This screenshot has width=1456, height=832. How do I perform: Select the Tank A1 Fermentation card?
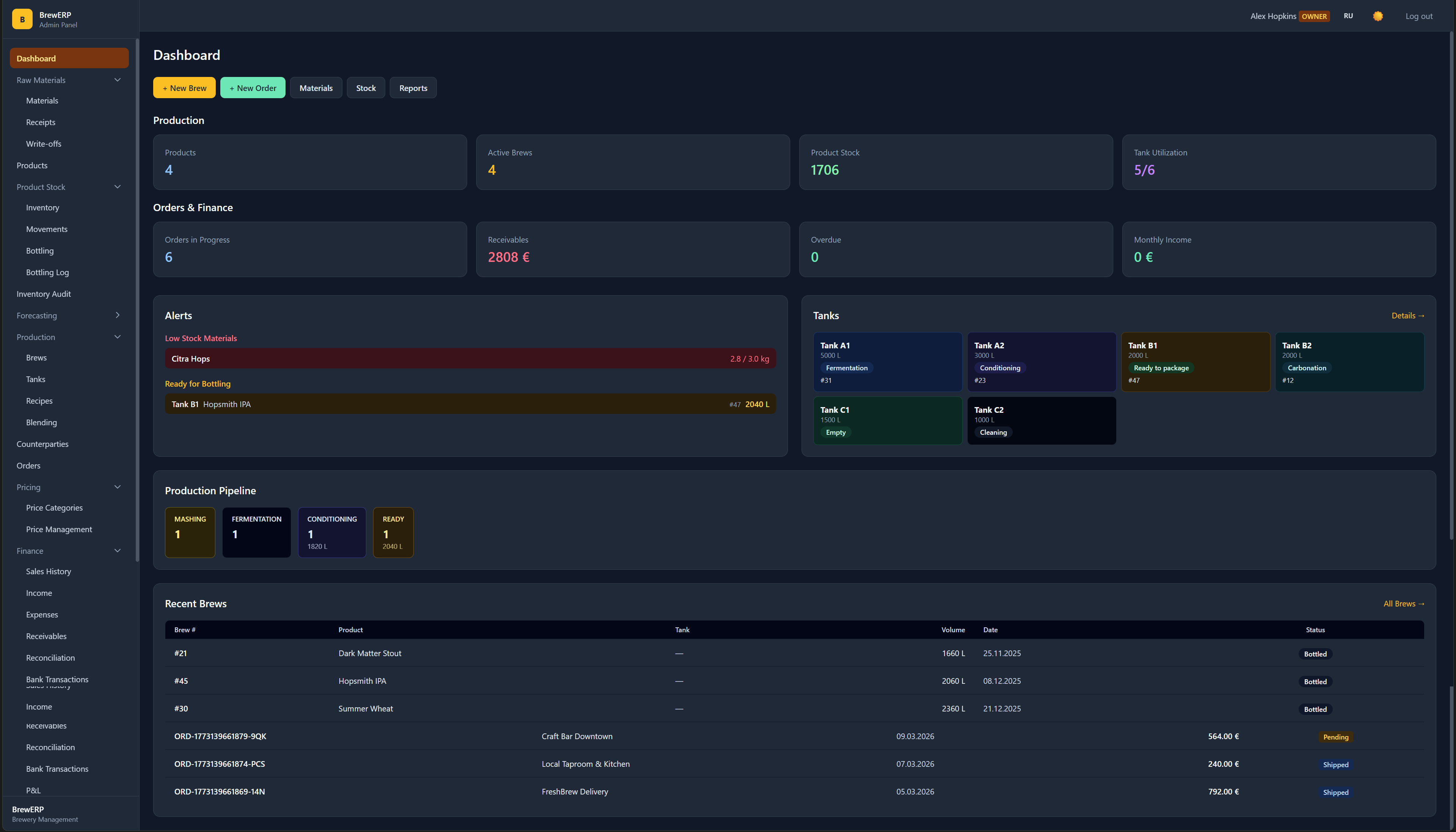pos(887,362)
